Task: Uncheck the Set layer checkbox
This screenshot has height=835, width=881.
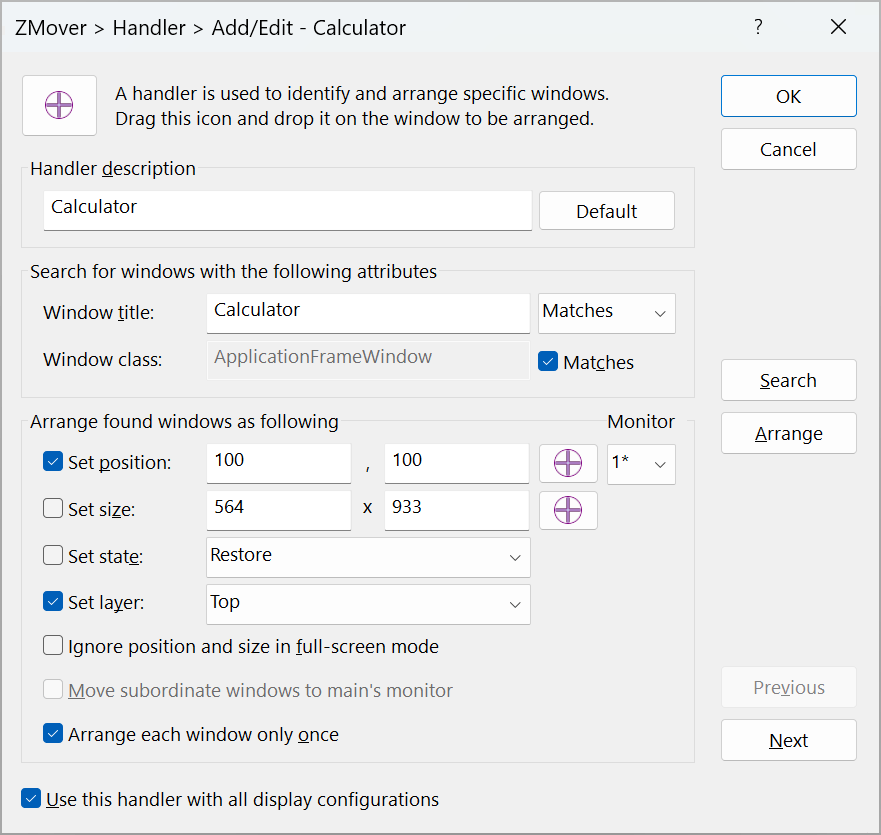Action: click(x=53, y=601)
